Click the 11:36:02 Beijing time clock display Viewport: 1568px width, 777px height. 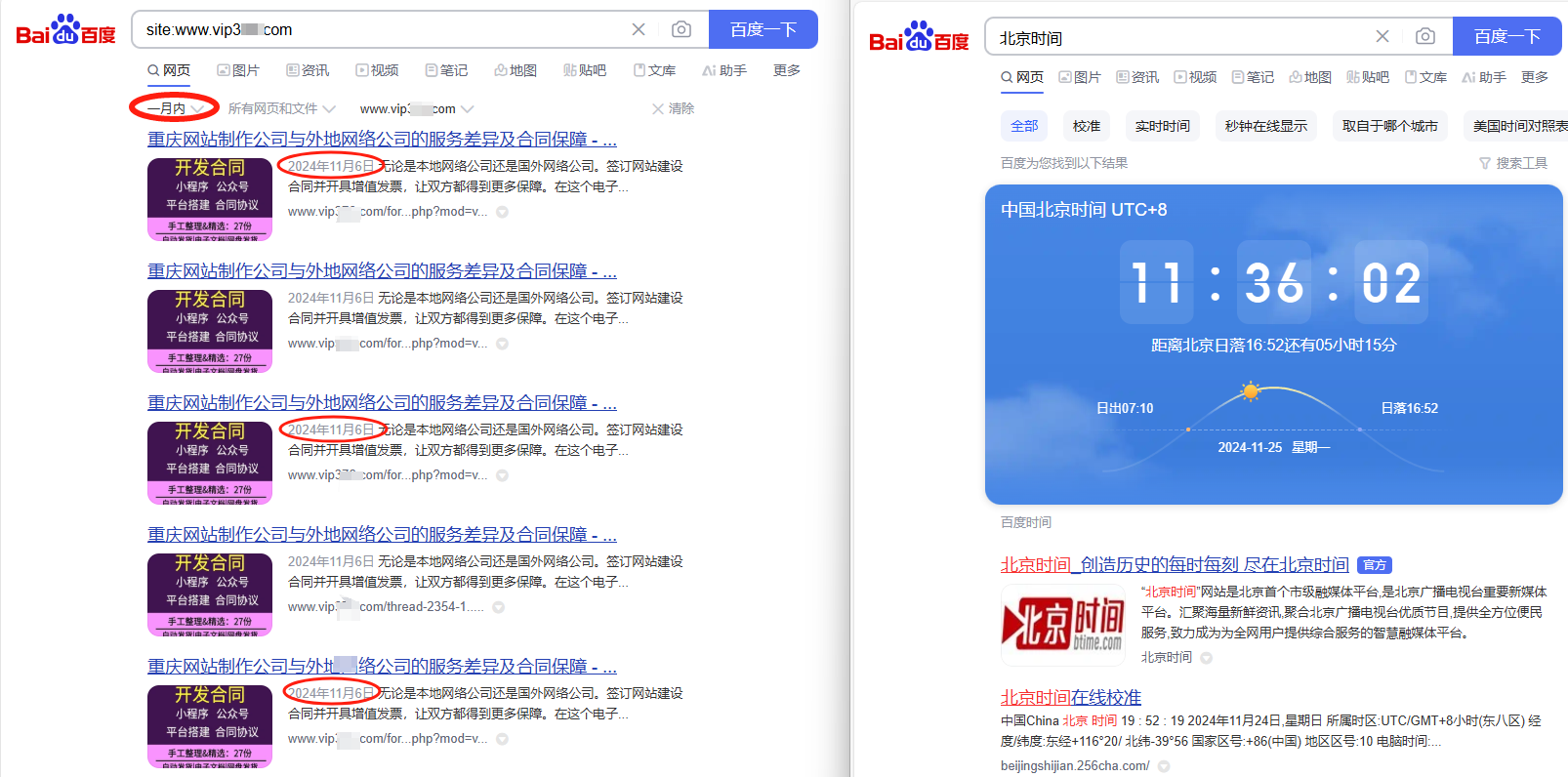1274,282
